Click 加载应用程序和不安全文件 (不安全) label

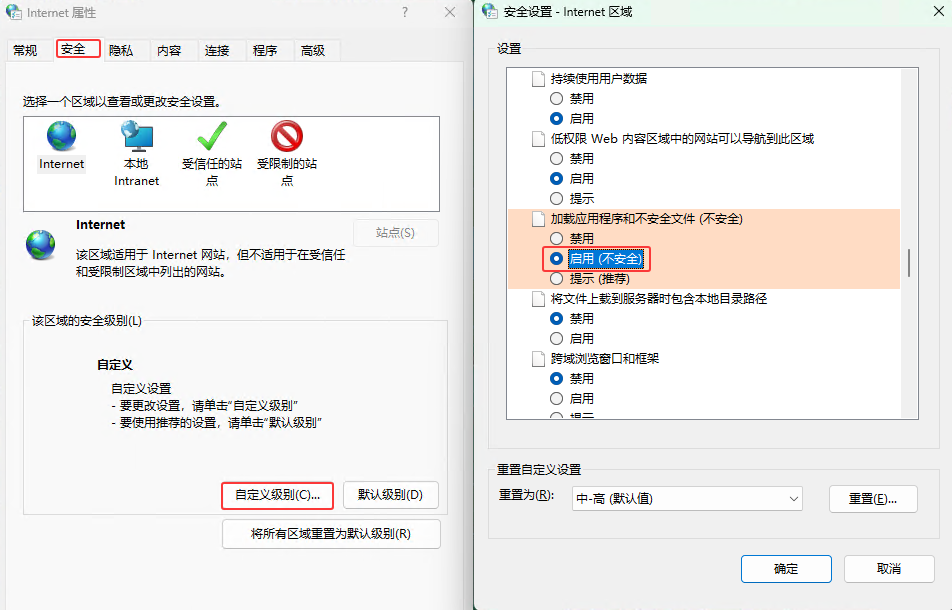647,219
